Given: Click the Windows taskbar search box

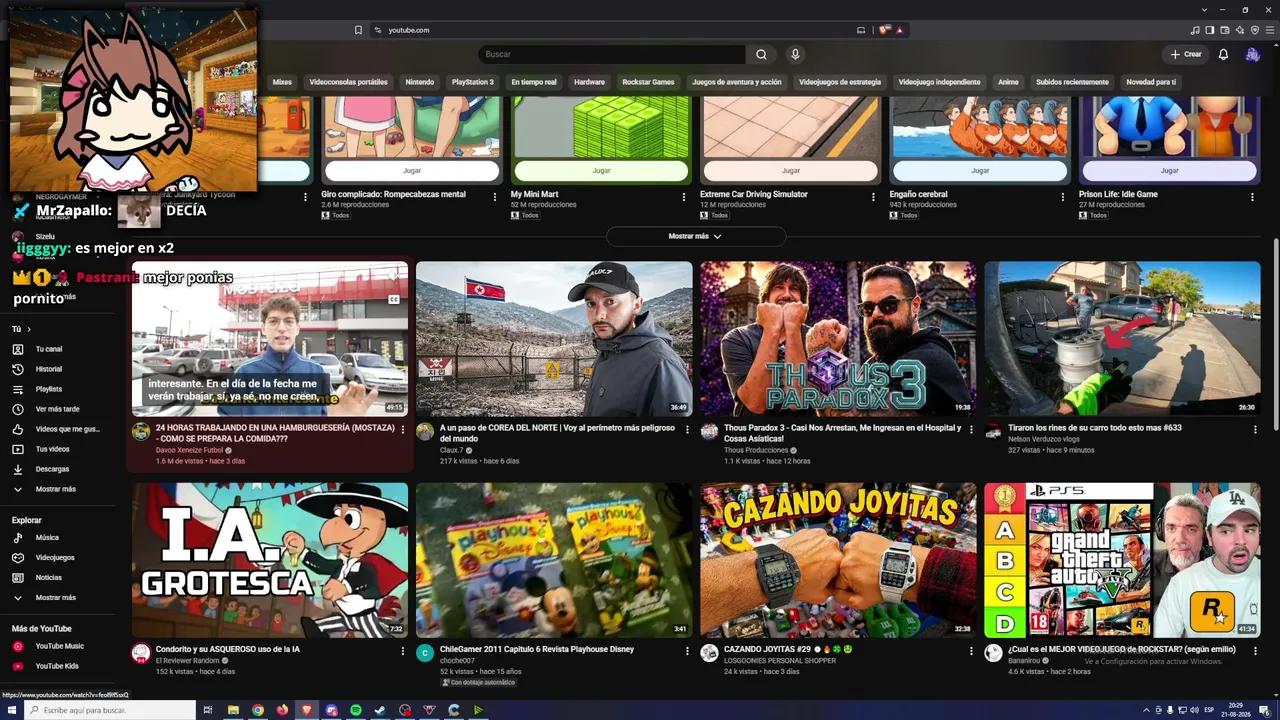Looking at the screenshot, I should 108,710.
